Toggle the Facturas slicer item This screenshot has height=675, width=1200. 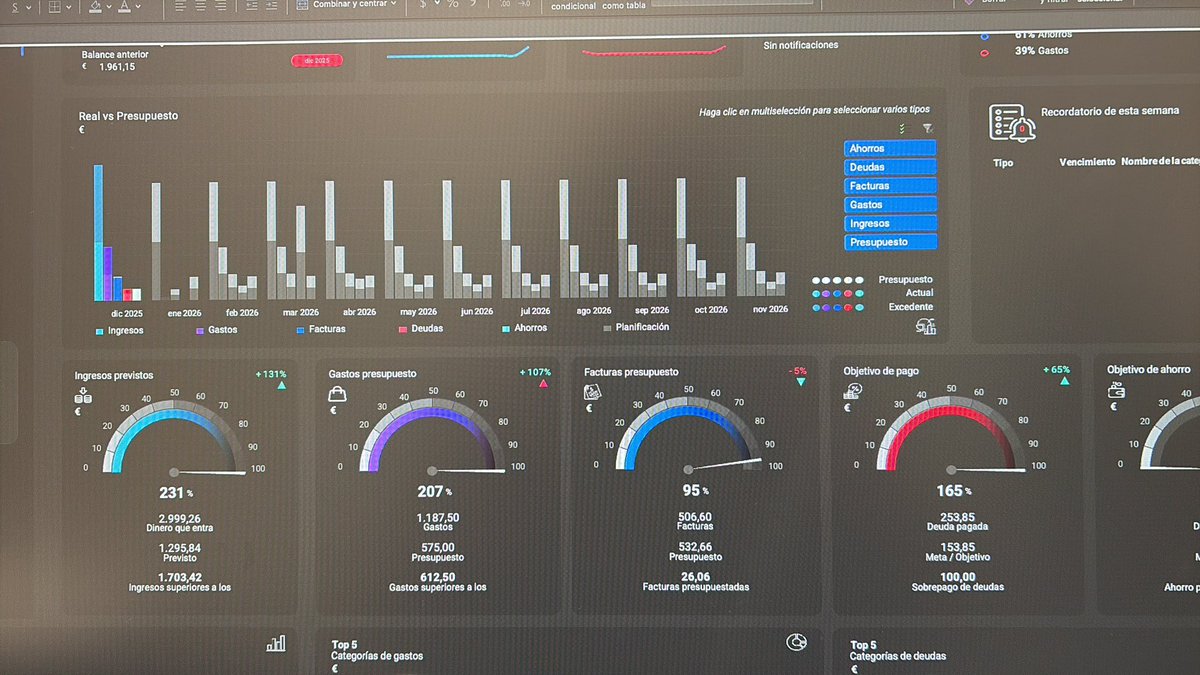pyautogui.click(x=890, y=186)
